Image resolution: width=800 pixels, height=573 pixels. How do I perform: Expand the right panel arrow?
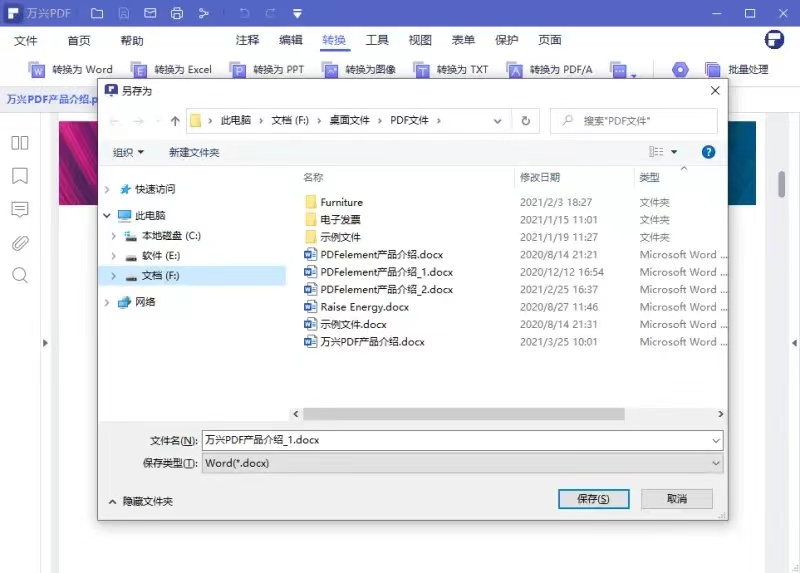click(x=794, y=343)
